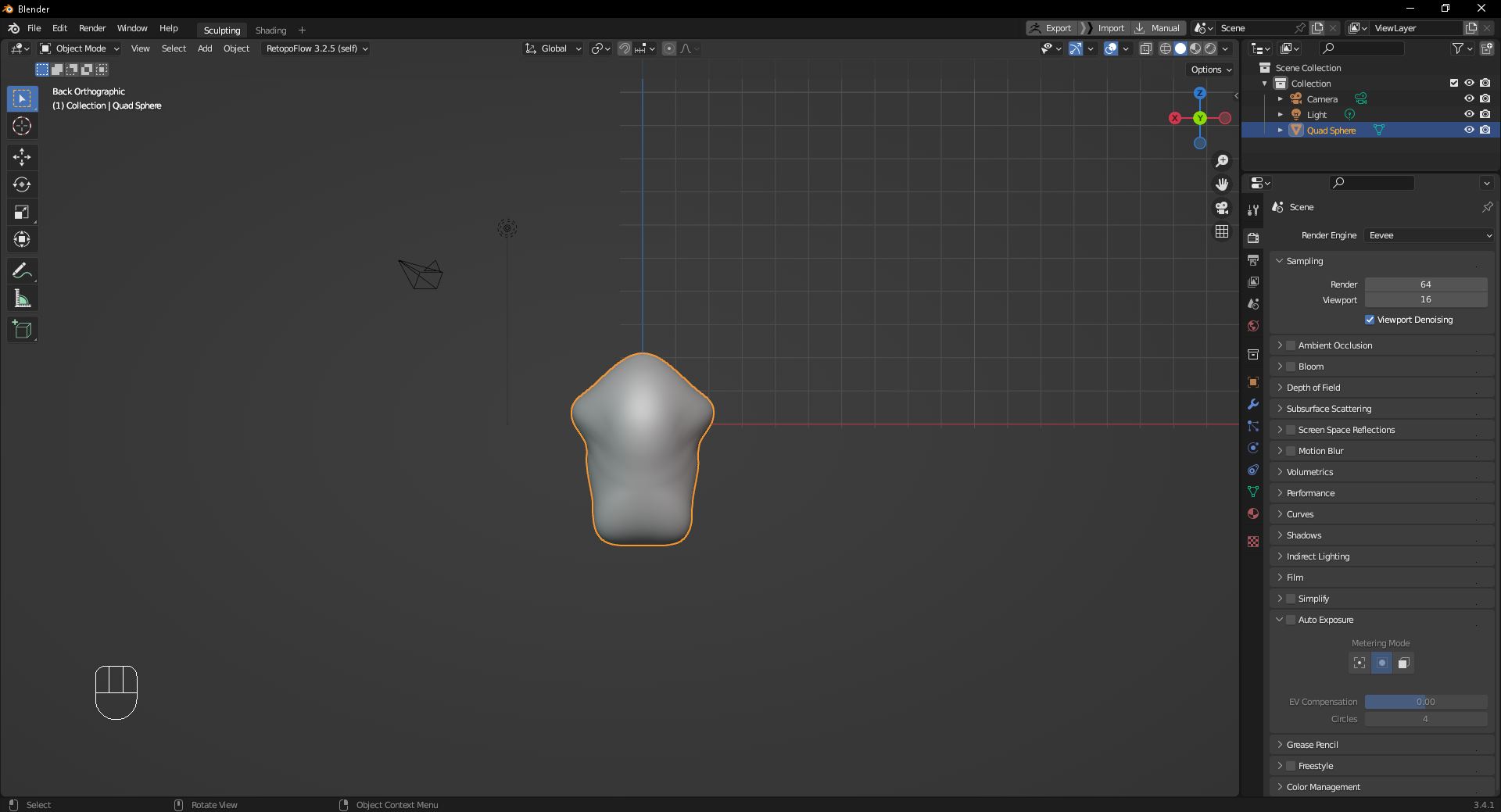The image size is (1501, 812).
Task: Hide the Quad Sphere in outliner
Action: [x=1469, y=130]
